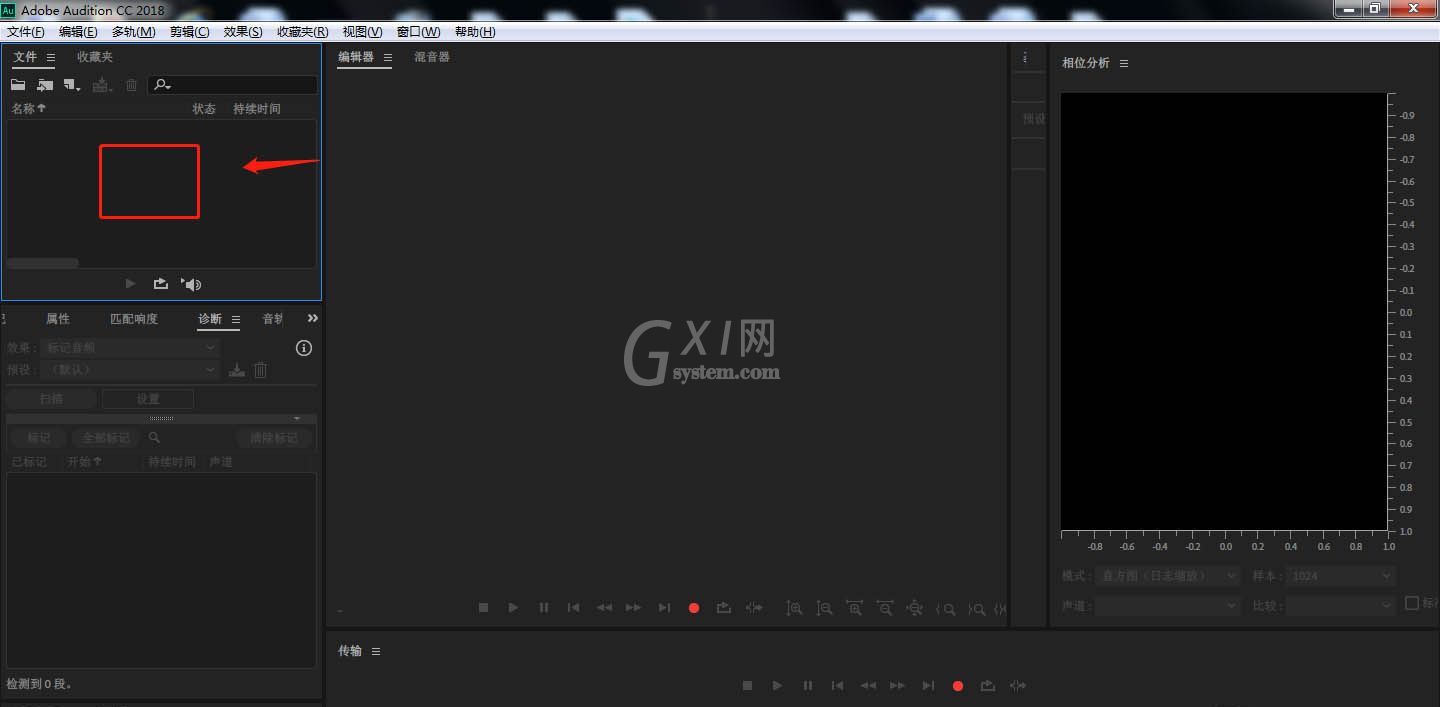The width and height of the screenshot is (1440, 707).
Task: Click the info icon in Diagnostics panel
Action: pos(304,348)
